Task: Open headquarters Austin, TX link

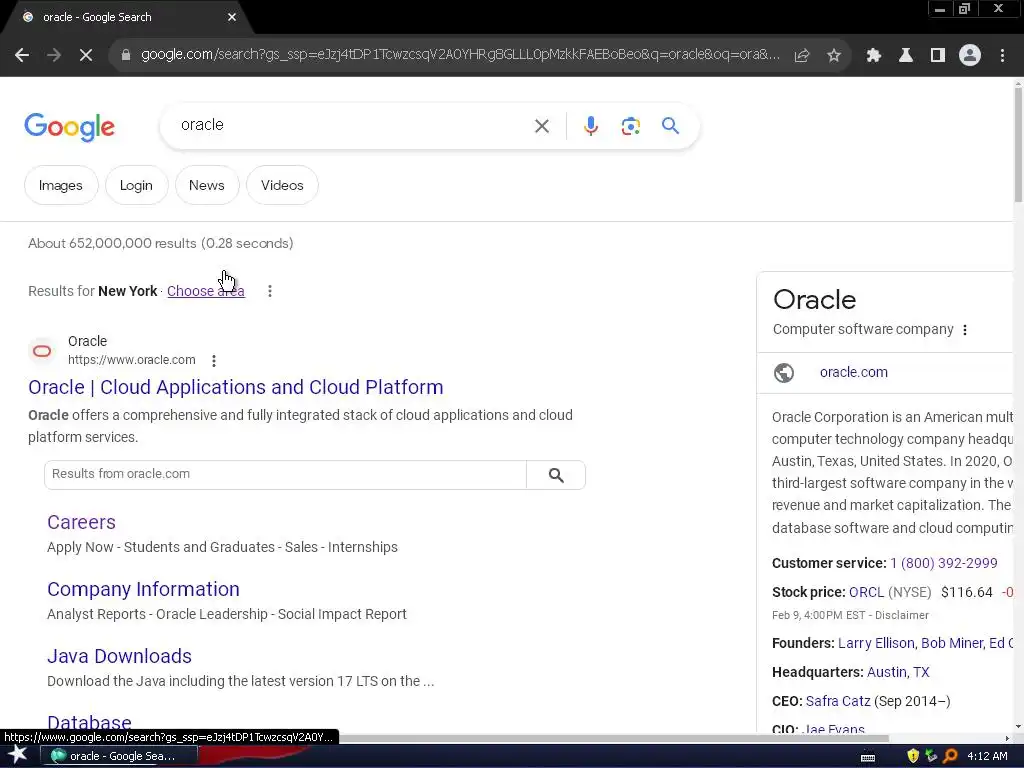Action: click(x=898, y=672)
